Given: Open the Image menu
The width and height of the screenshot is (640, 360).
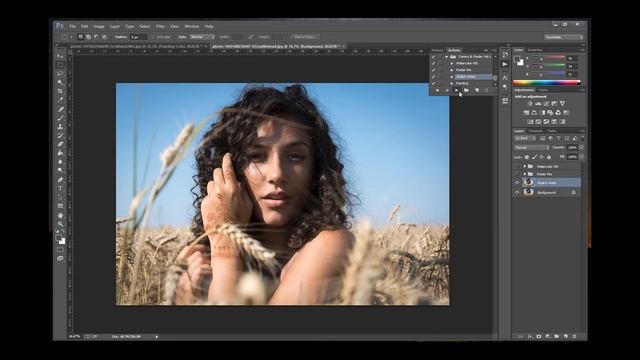Looking at the screenshot, I should 99,26.
